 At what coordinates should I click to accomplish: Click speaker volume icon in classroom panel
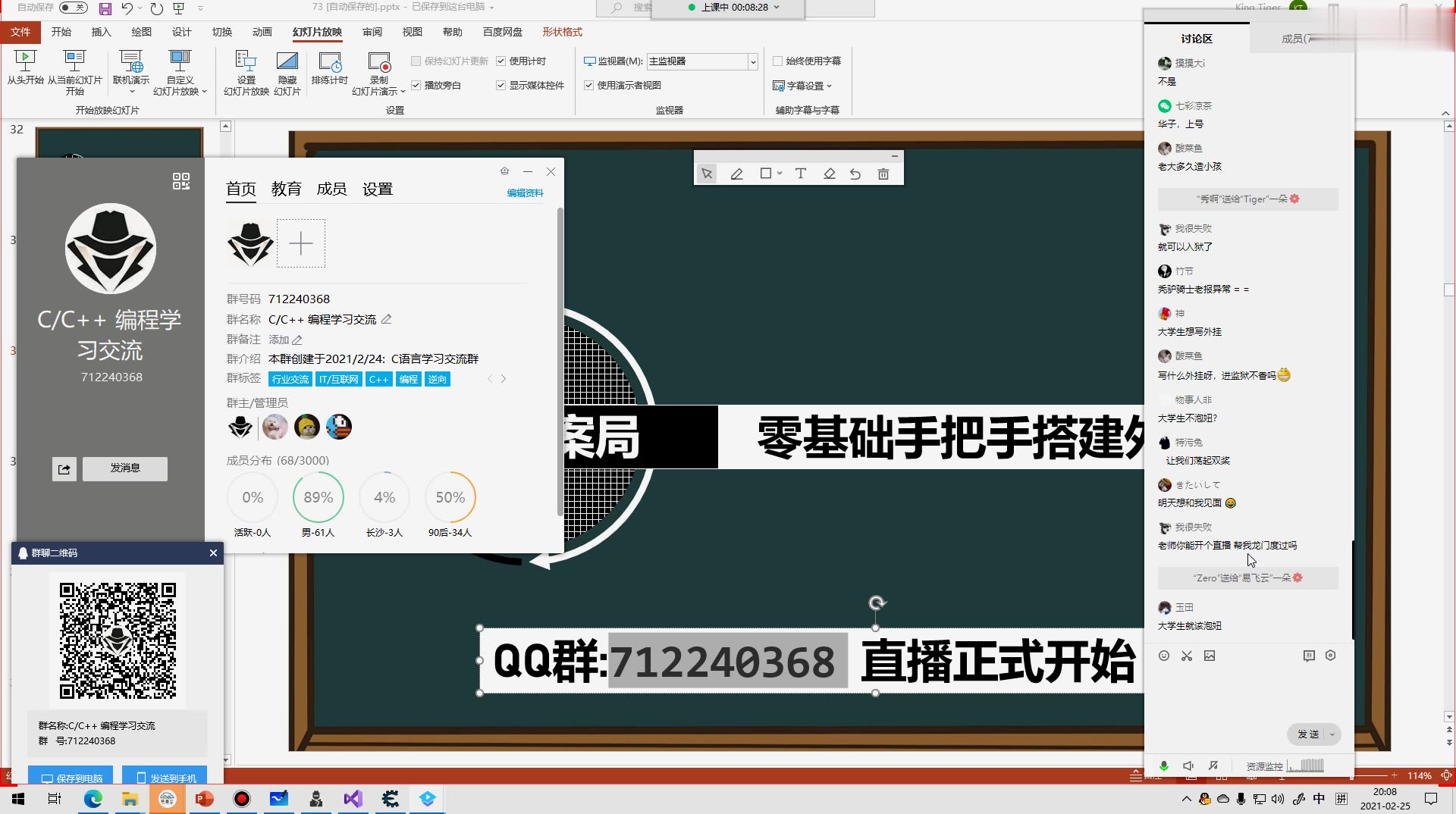point(1188,765)
